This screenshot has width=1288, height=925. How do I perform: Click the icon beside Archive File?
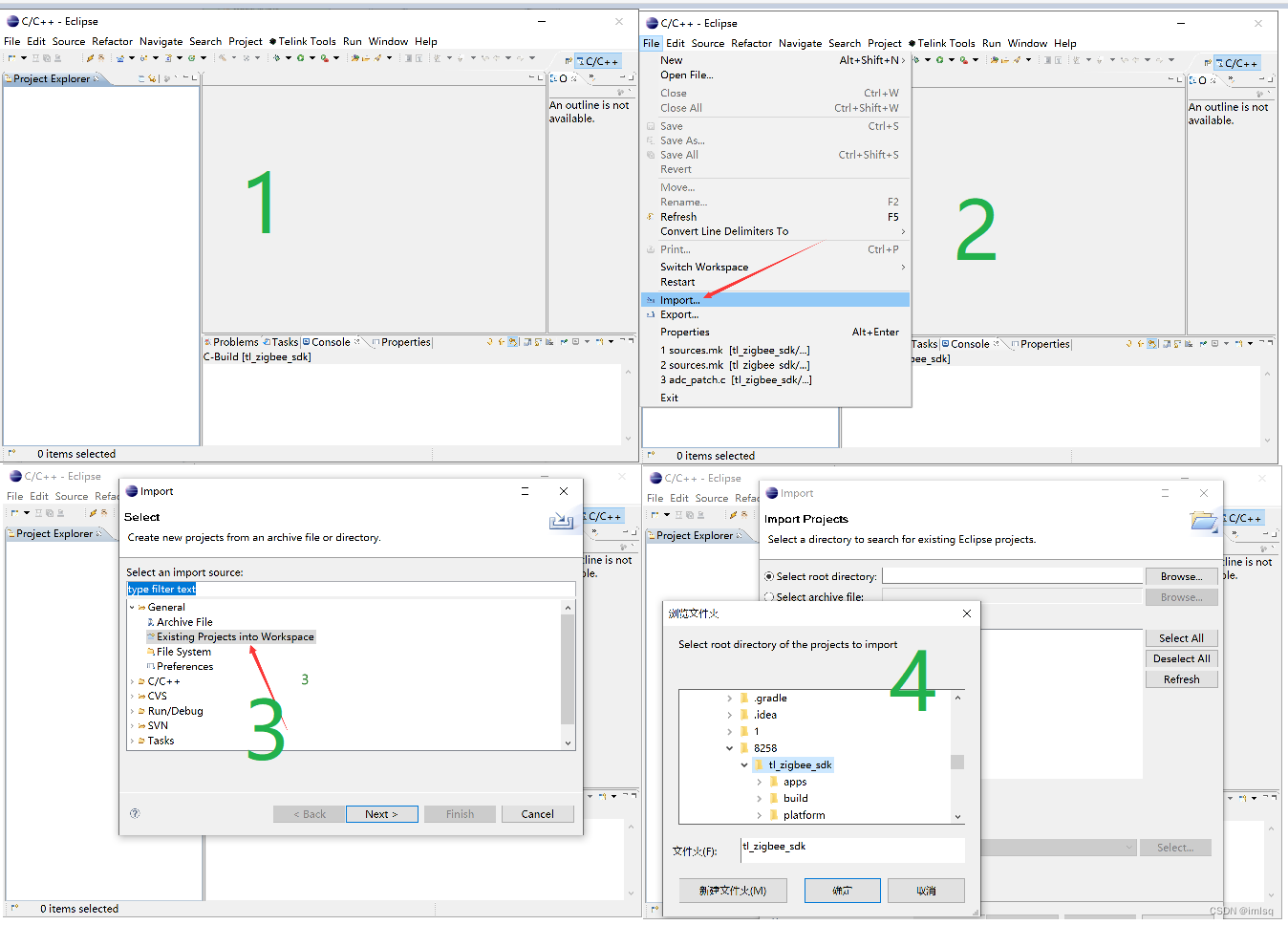(151, 622)
